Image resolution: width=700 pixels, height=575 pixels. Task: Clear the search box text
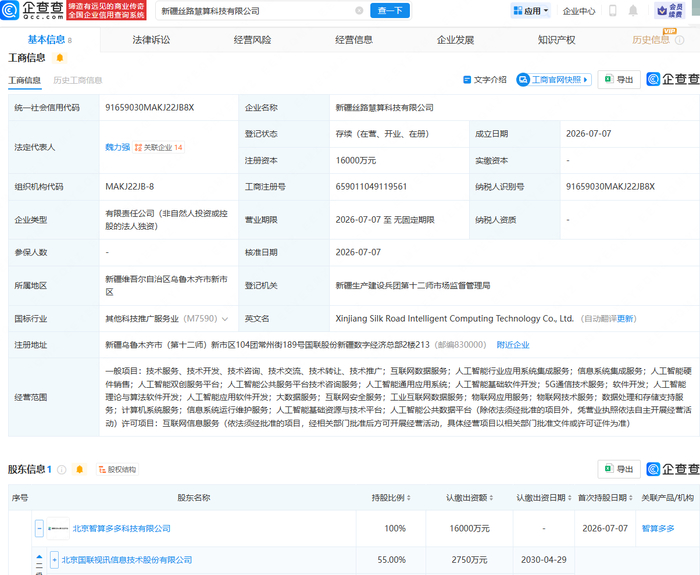359,11
